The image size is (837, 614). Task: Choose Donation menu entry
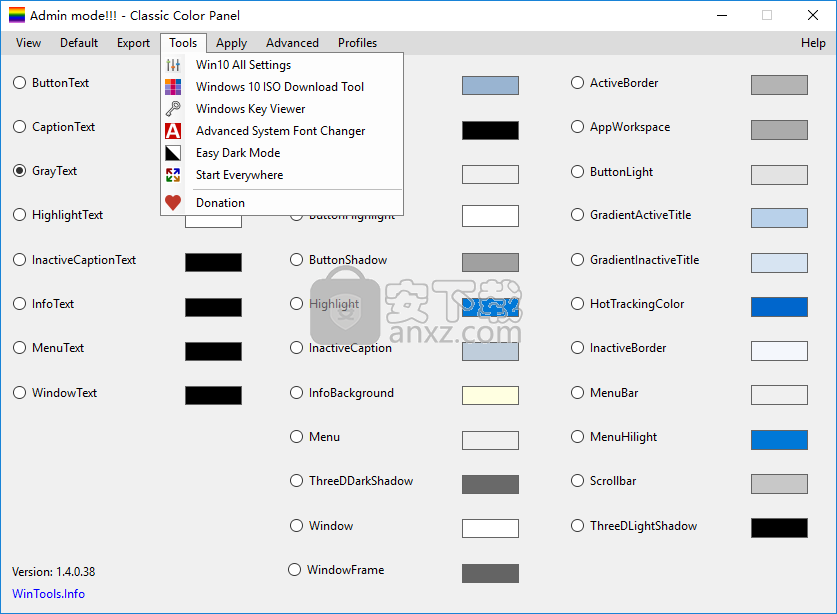click(282, 203)
